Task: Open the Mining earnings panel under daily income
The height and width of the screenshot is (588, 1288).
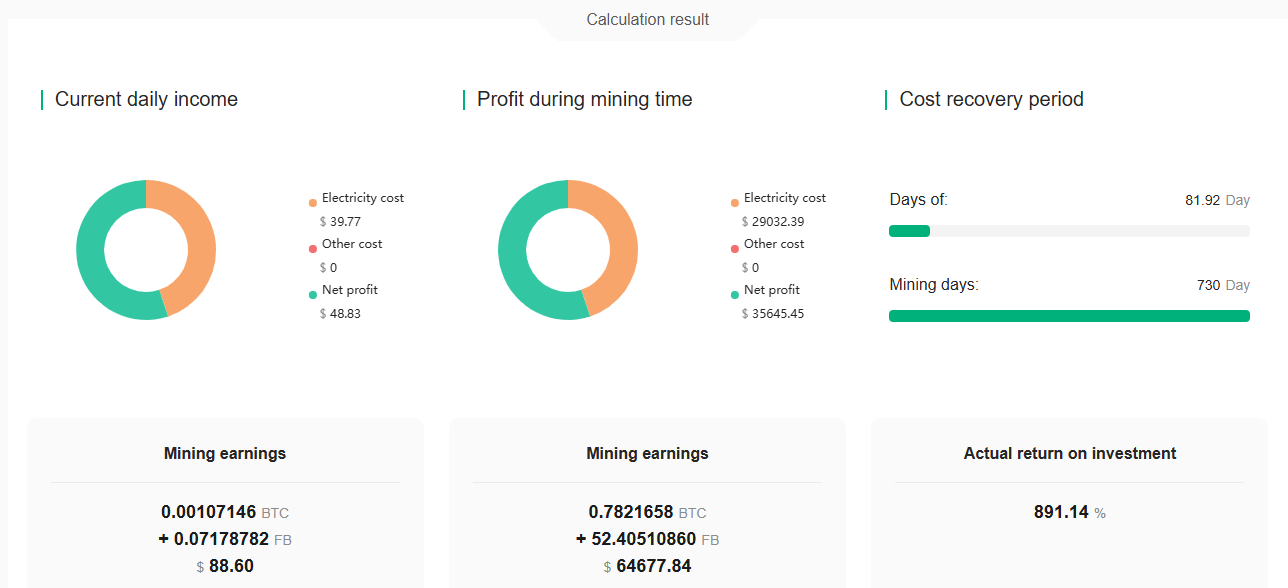Action: [x=225, y=453]
